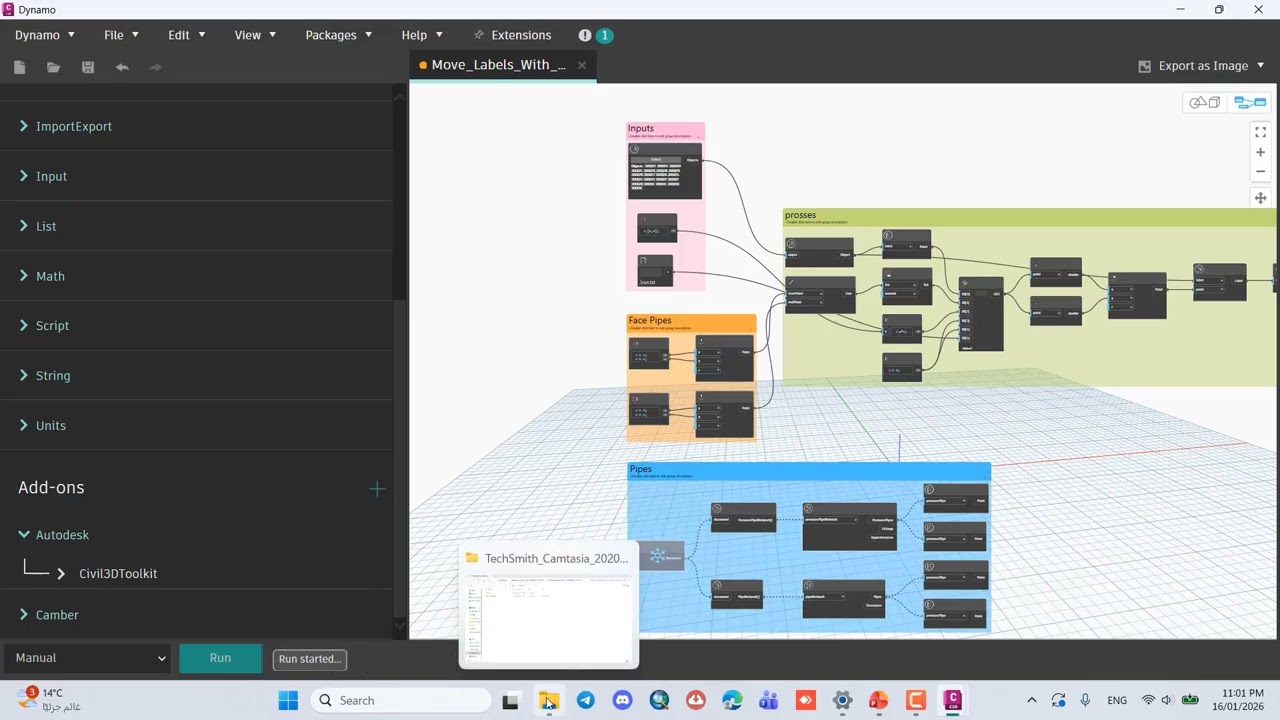
Task: Open the Dynamo menu
Action: [44, 35]
